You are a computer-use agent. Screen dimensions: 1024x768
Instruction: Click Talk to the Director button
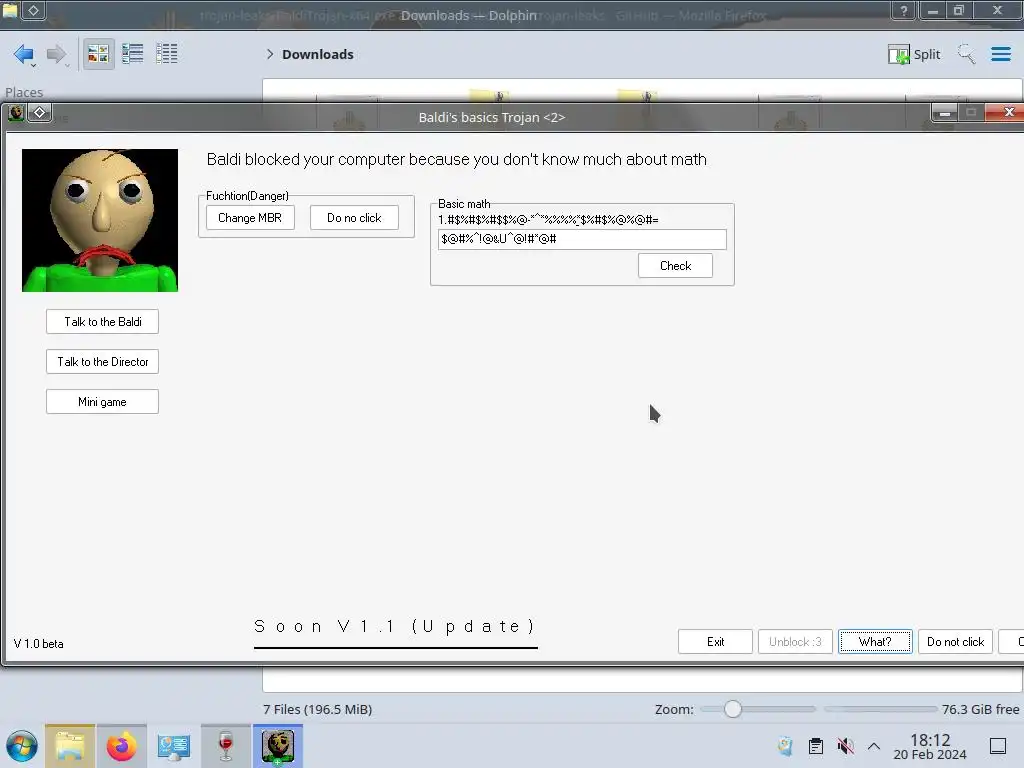(103, 362)
